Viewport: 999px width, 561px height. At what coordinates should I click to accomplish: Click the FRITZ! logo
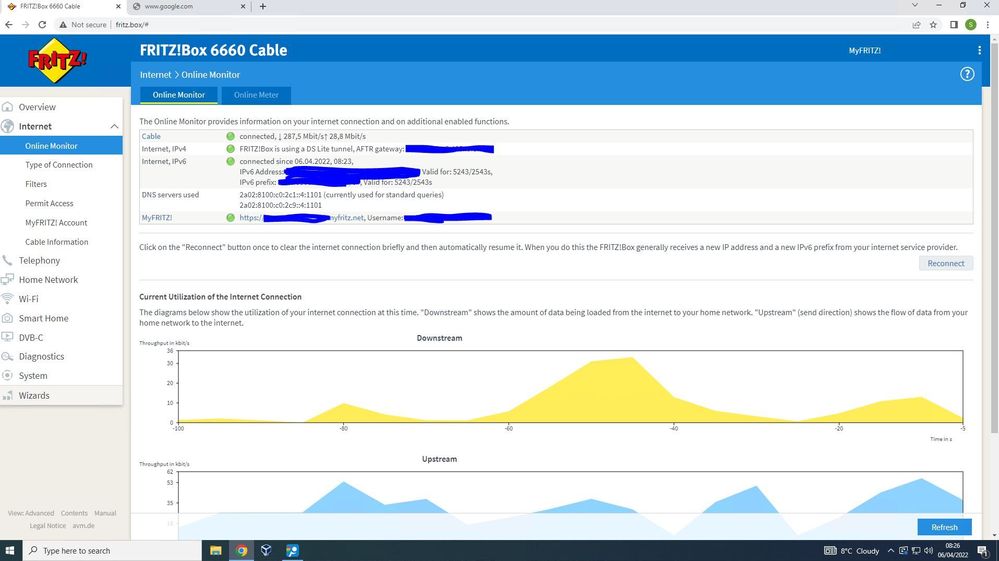pos(57,60)
